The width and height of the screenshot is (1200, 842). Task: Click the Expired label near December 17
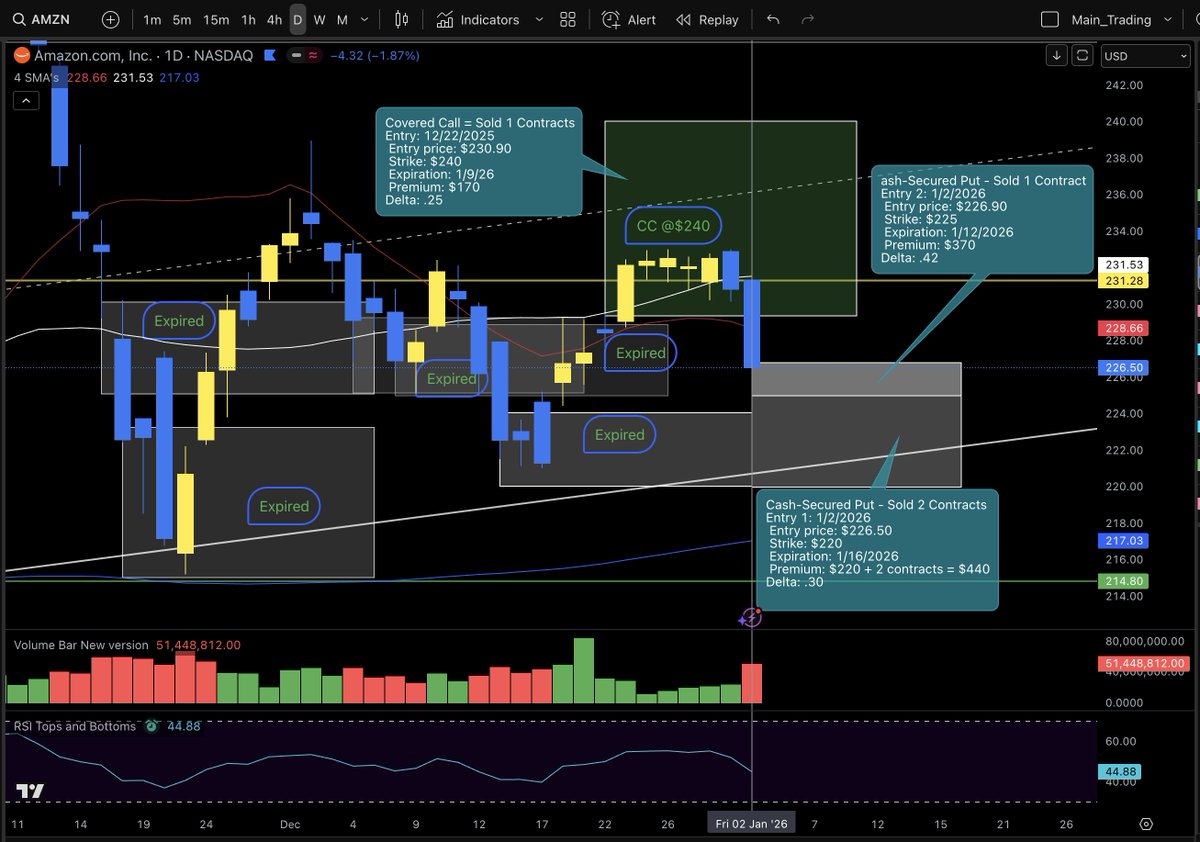click(619, 434)
